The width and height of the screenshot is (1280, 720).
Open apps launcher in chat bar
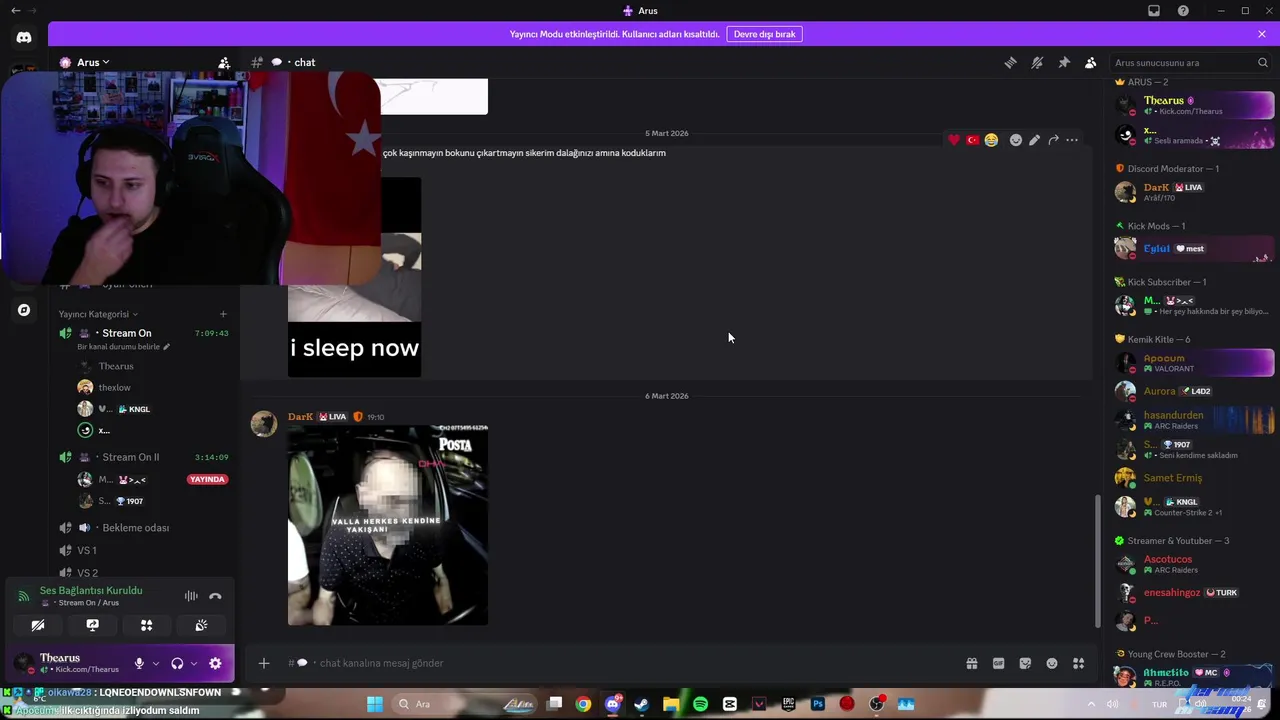1079,663
